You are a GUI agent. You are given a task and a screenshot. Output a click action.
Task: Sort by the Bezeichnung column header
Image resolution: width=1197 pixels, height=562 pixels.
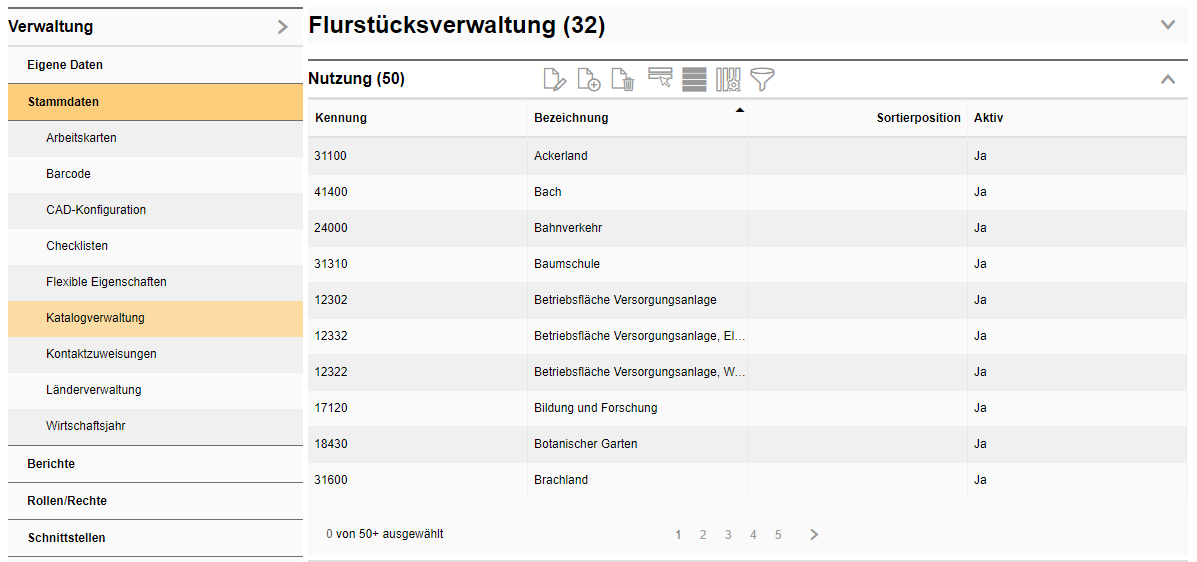[x=571, y=118]
